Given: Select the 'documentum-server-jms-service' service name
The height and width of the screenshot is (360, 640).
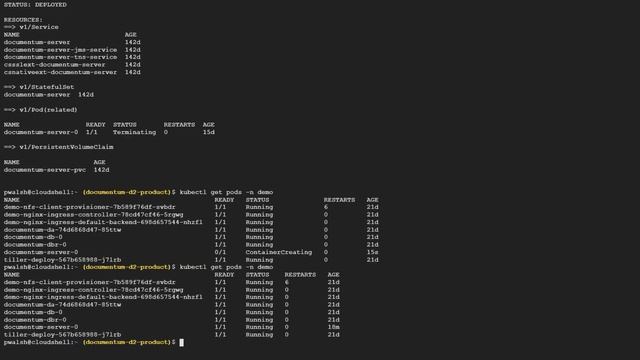Looking at the screenshot, I should (60, 50).
